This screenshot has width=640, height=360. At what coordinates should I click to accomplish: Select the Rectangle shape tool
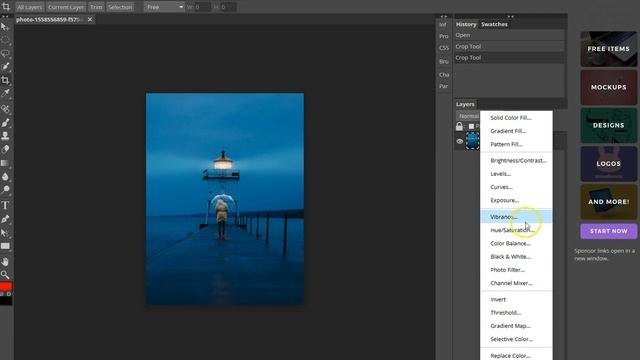(5, 246)
